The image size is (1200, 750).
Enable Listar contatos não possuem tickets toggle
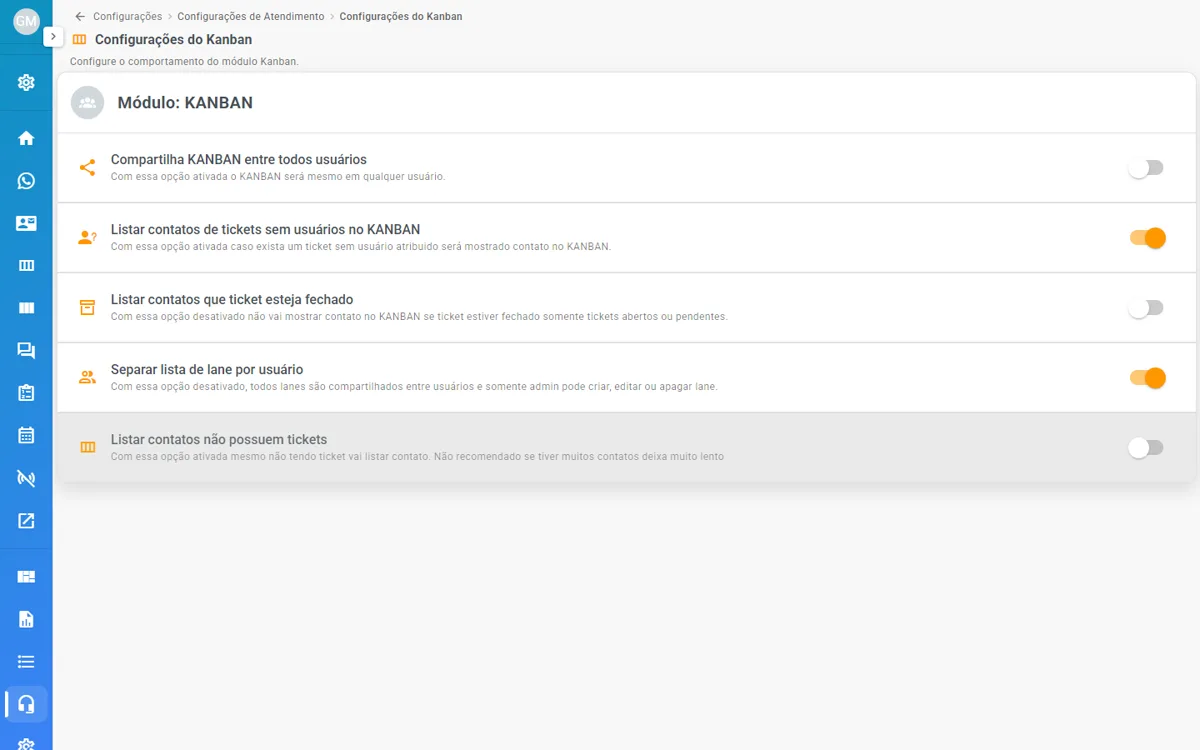pos(1146,448)
